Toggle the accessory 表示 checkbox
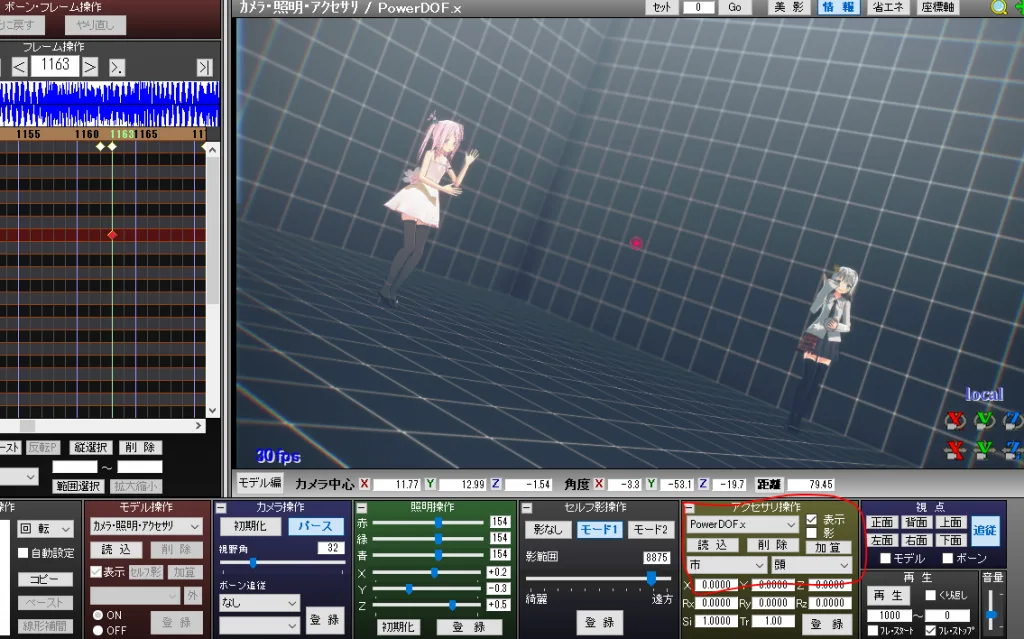Image resolution: width=1024 pixels, height=639 pixels. click(x=811, y=520)
